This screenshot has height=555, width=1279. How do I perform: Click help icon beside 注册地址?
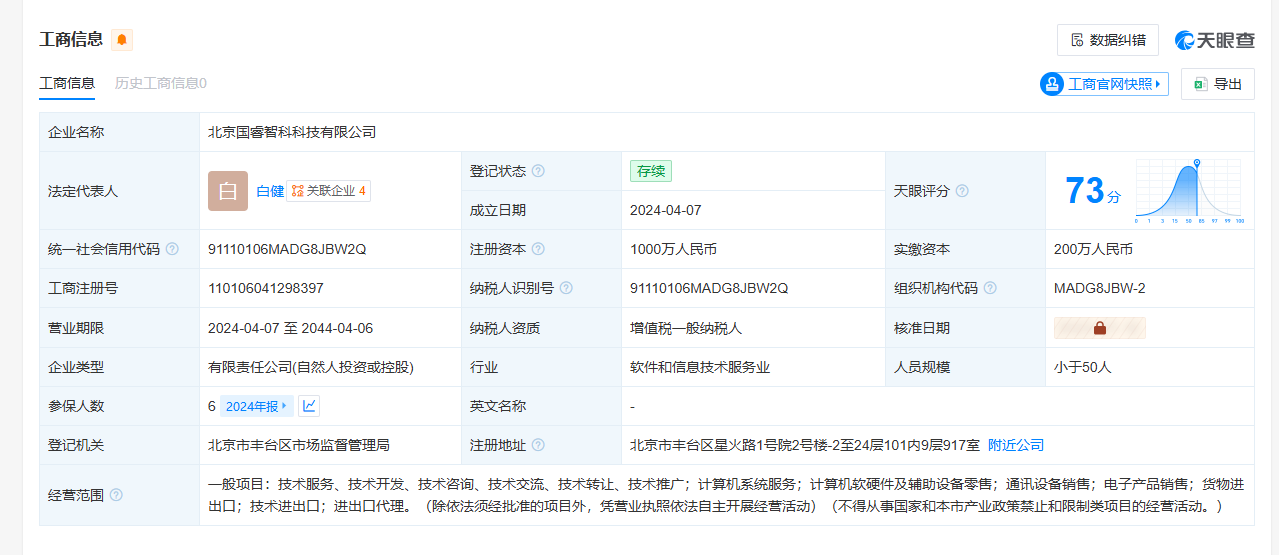538,445
